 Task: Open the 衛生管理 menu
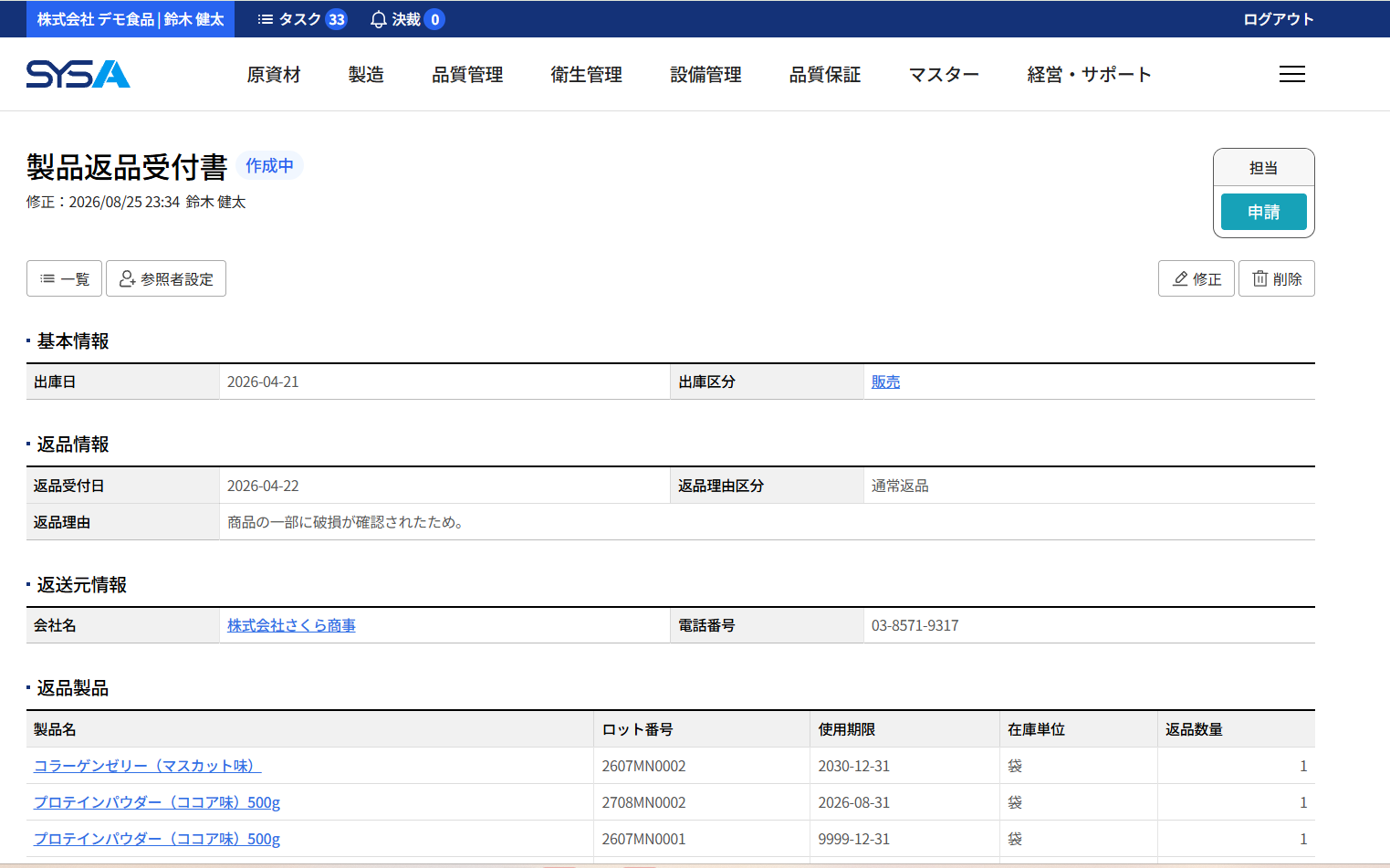pyautogui.click(x=587, y=75)
